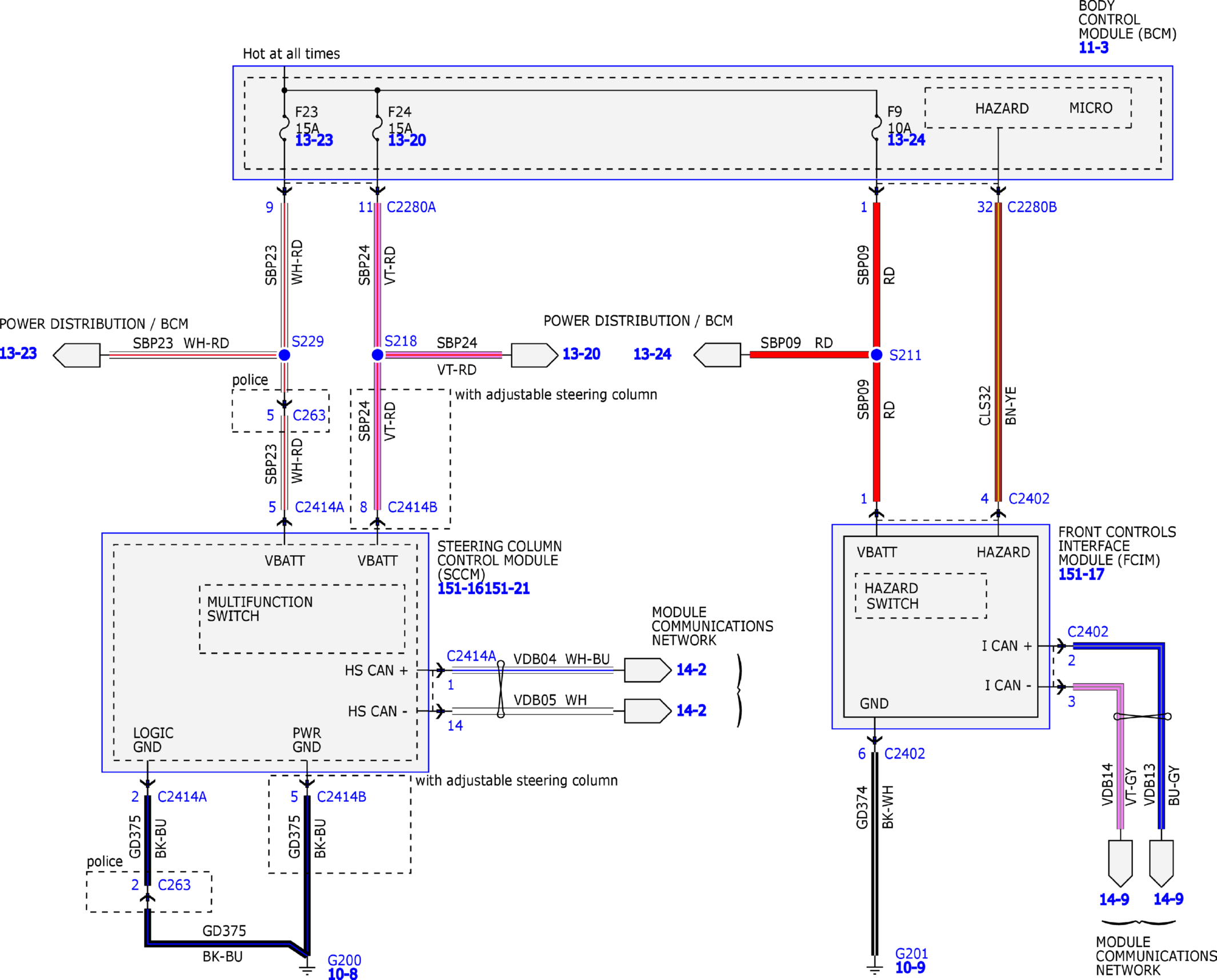Click the 13-20 off-page arrow connector

click(535, 355)
